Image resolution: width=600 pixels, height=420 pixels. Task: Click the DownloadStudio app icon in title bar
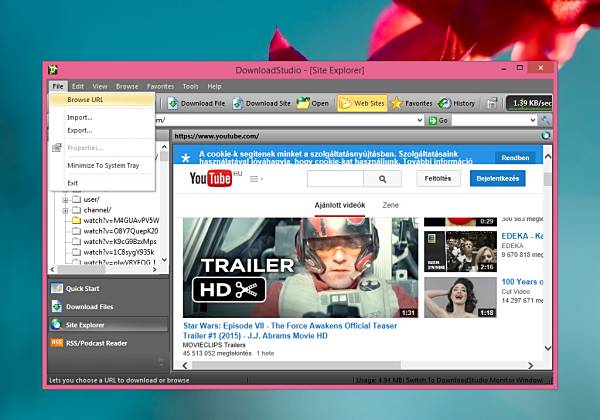click(53, 70)
